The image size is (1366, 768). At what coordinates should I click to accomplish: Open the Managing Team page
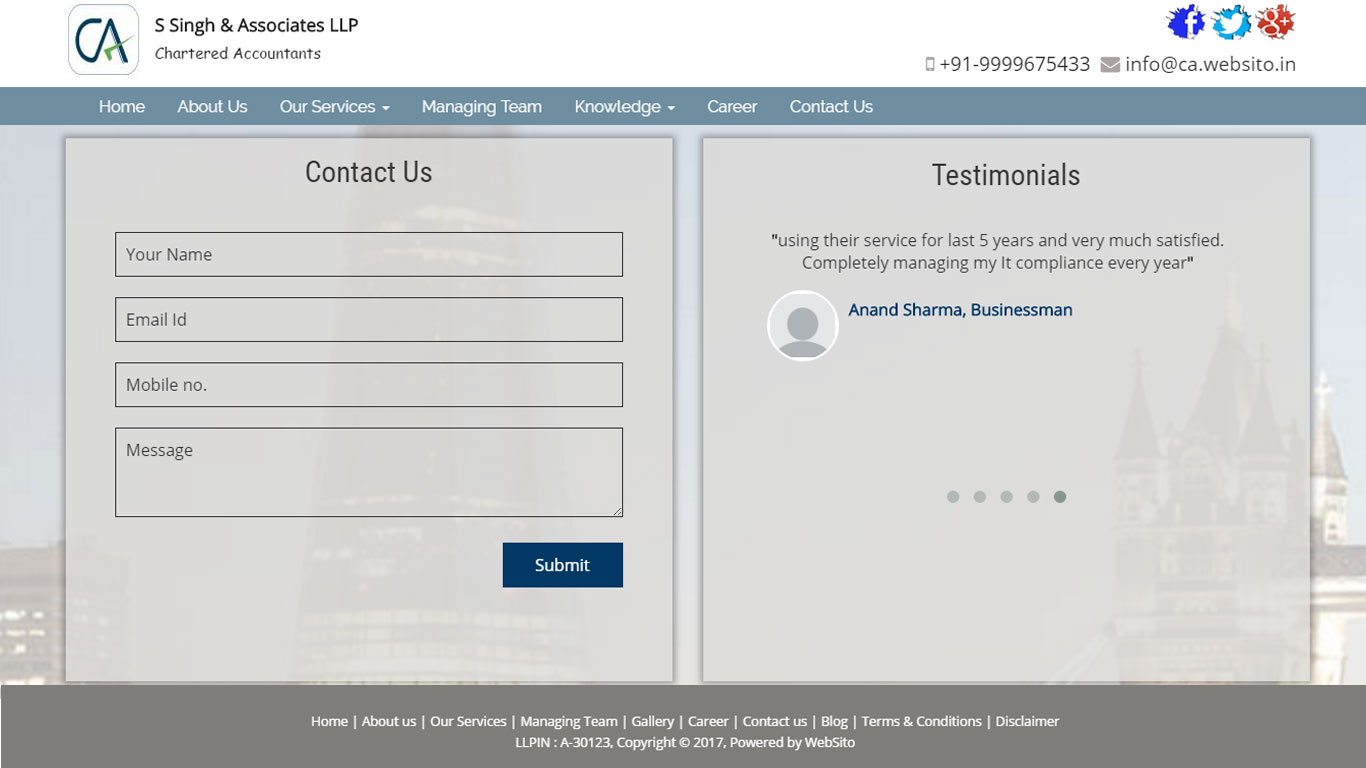482,106
